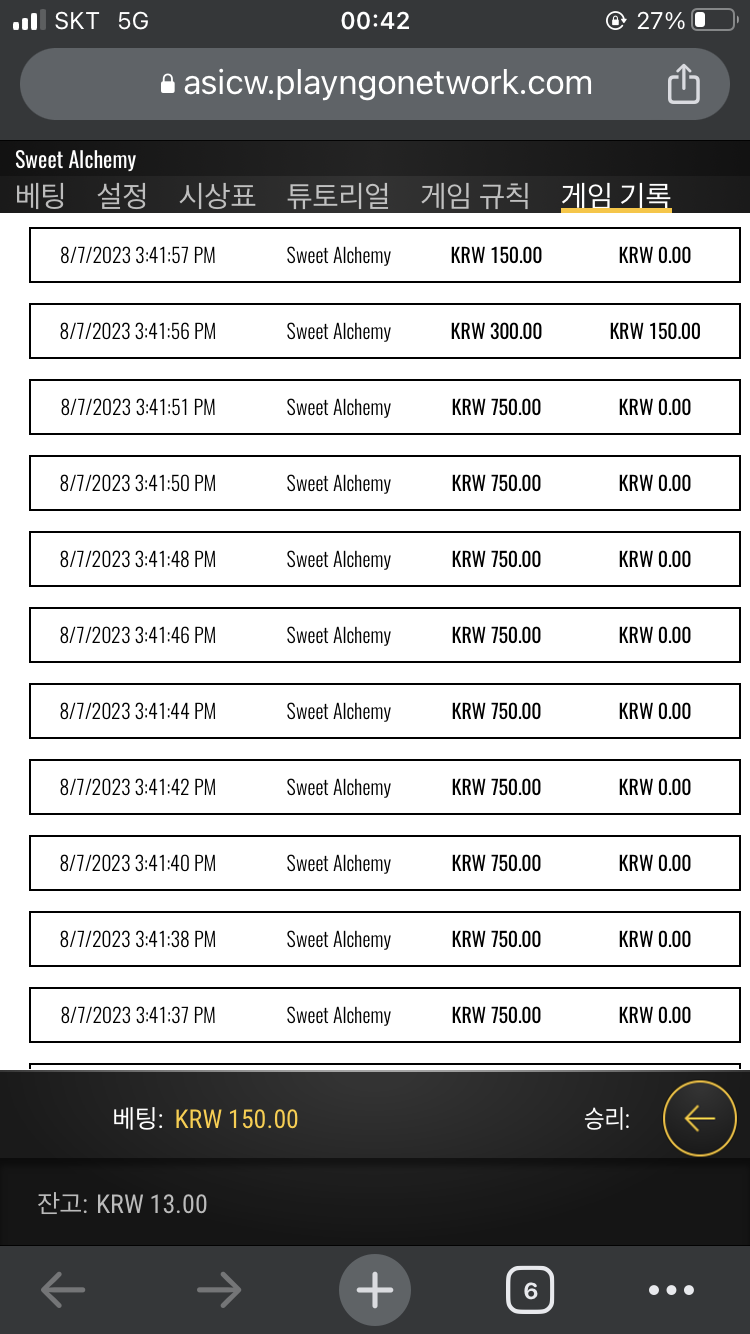Open the 3:41:56 PM KRW 300.00 record

pyautogui.click(x=385, y=331)
